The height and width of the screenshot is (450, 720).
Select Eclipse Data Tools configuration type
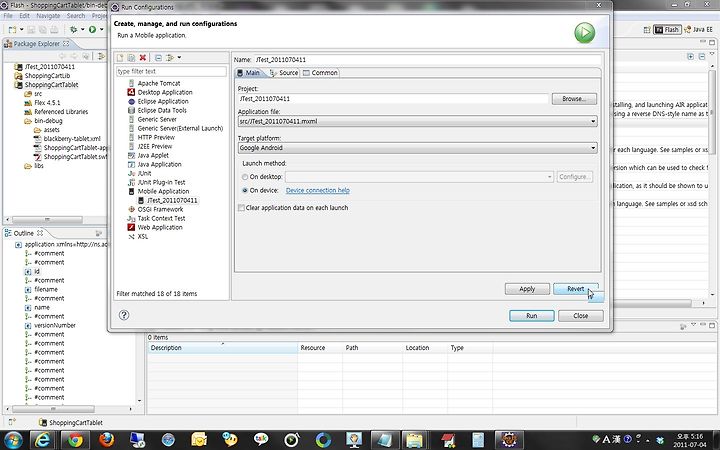[x=162, y=110]
